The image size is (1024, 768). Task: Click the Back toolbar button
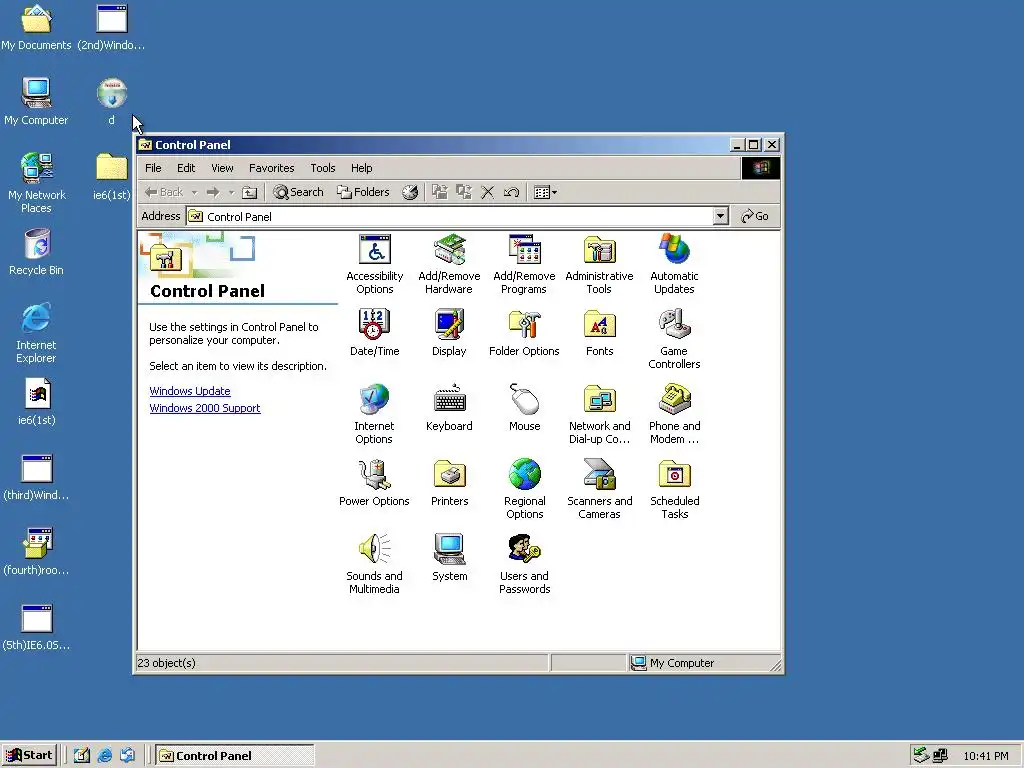click(x=163, y=192)
